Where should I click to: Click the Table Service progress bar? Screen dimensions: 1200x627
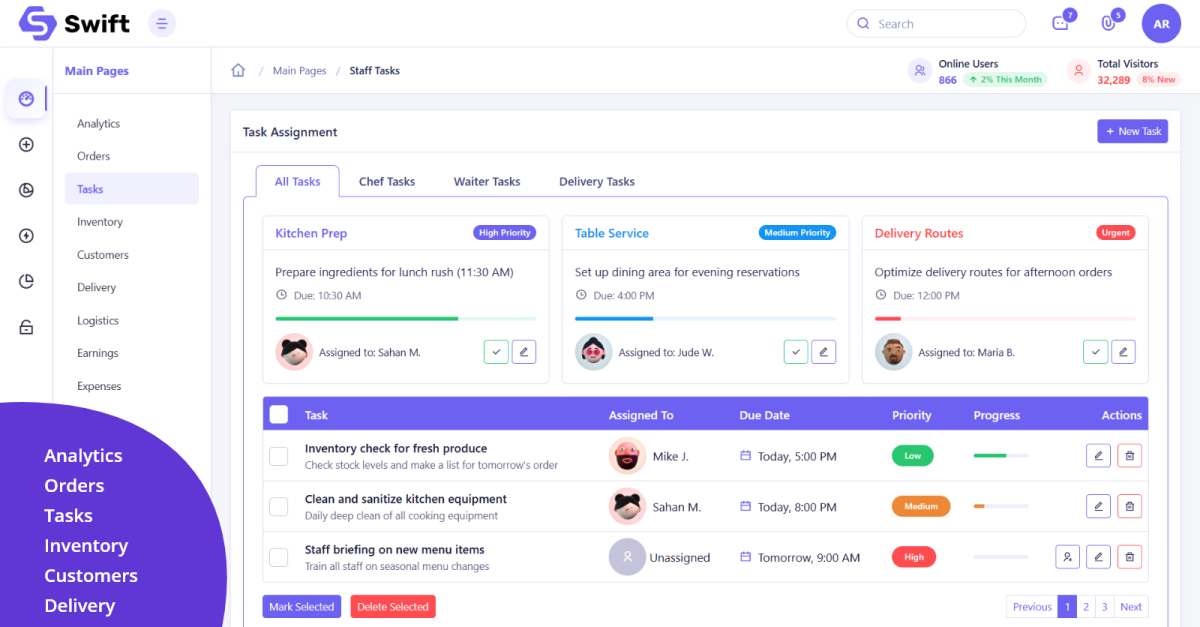(705, 317)
